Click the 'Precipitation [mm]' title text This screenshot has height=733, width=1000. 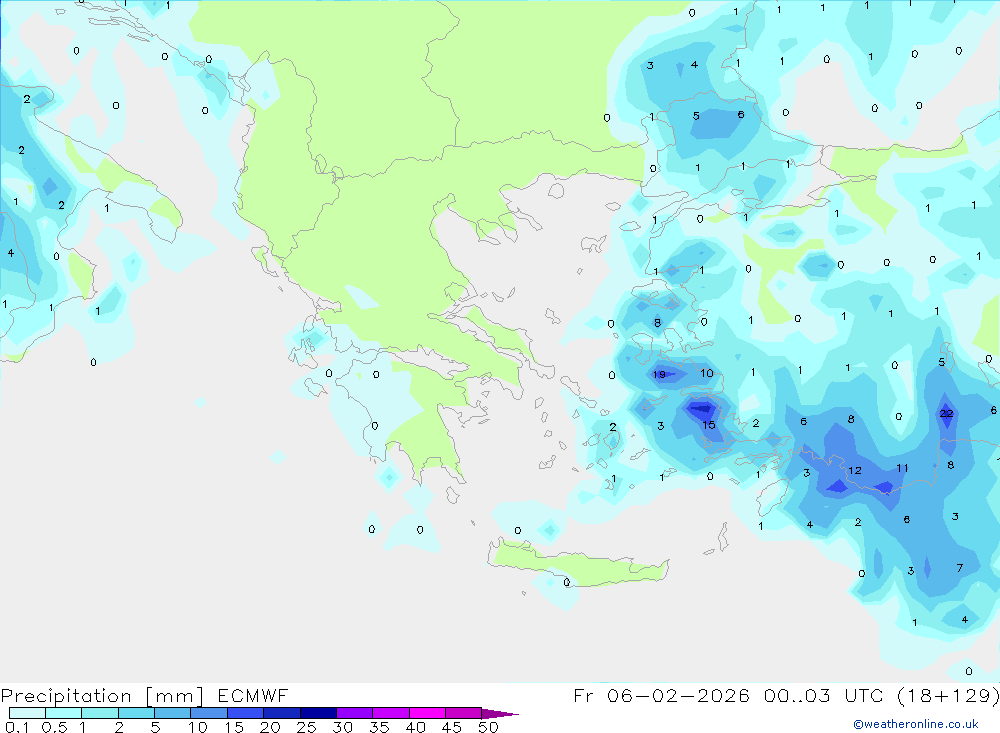(102, 696)
